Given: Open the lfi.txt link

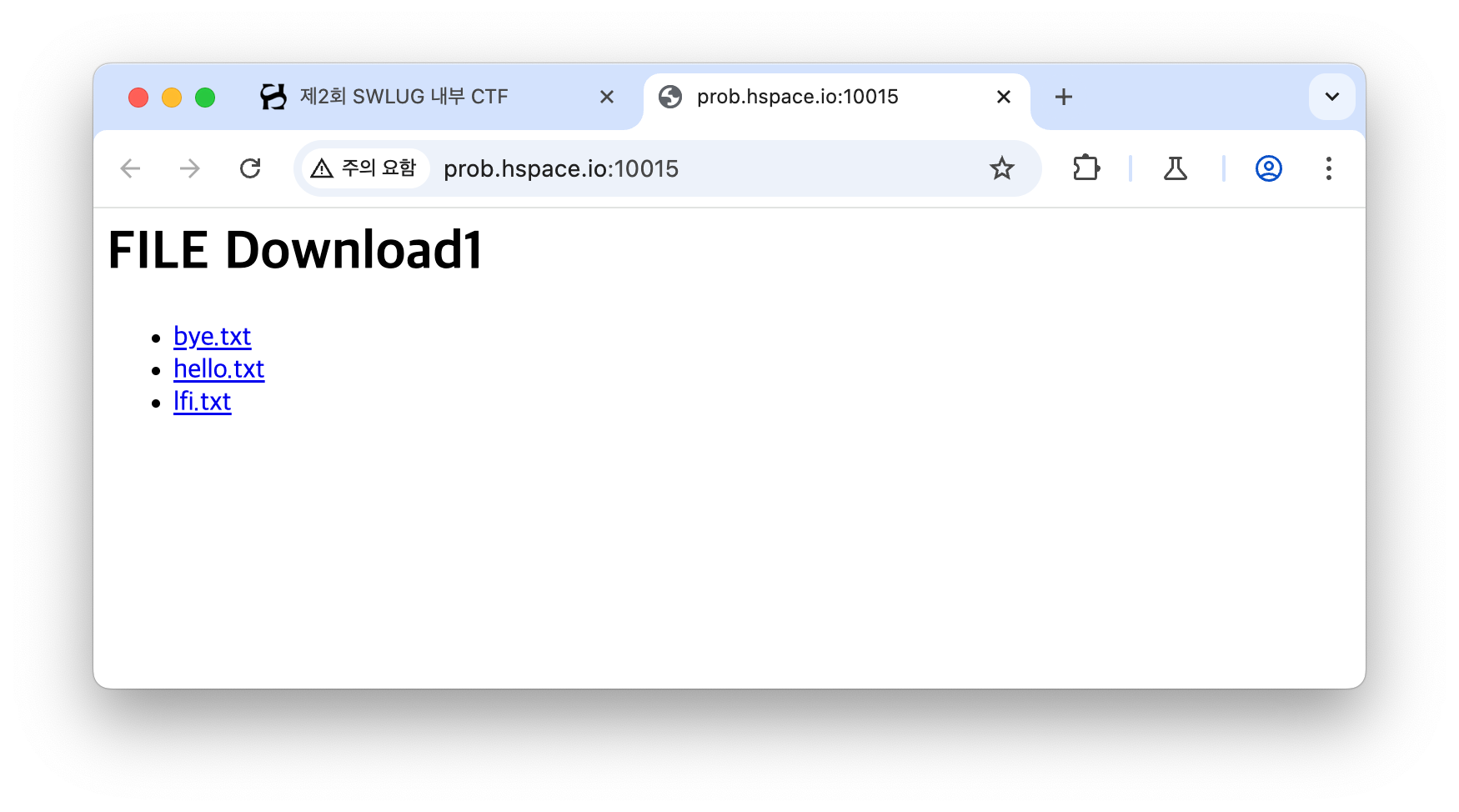Looking at the screenshot, I should [202, 401].
